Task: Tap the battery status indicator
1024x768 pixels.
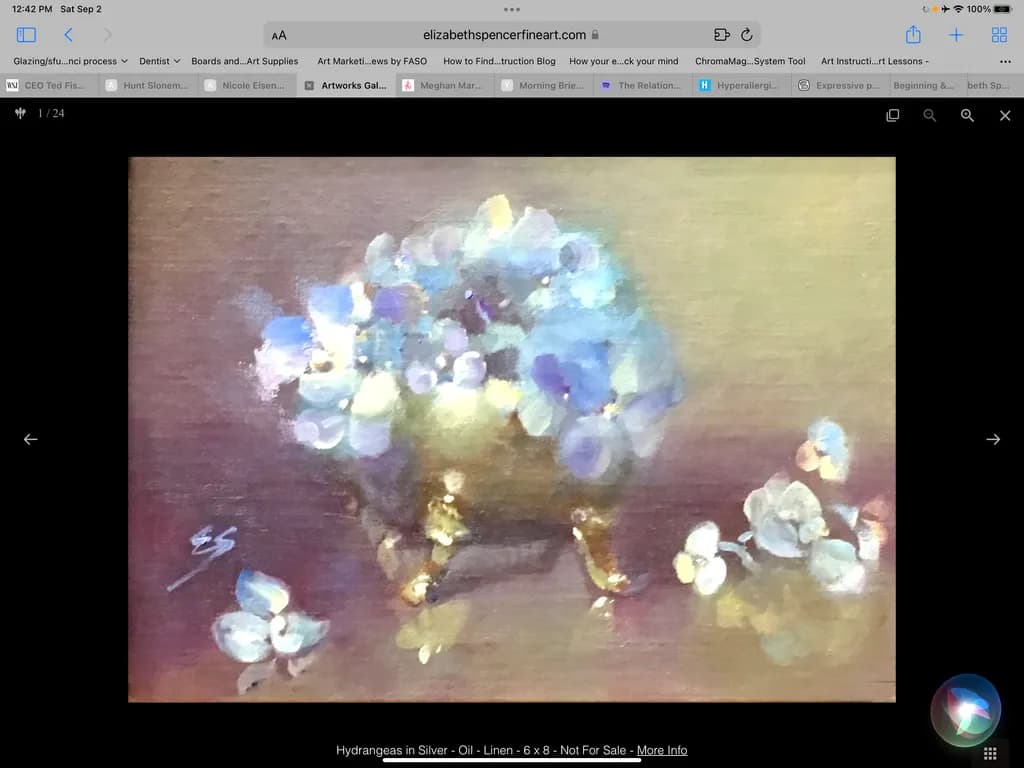Action: tap(1002, 9)
